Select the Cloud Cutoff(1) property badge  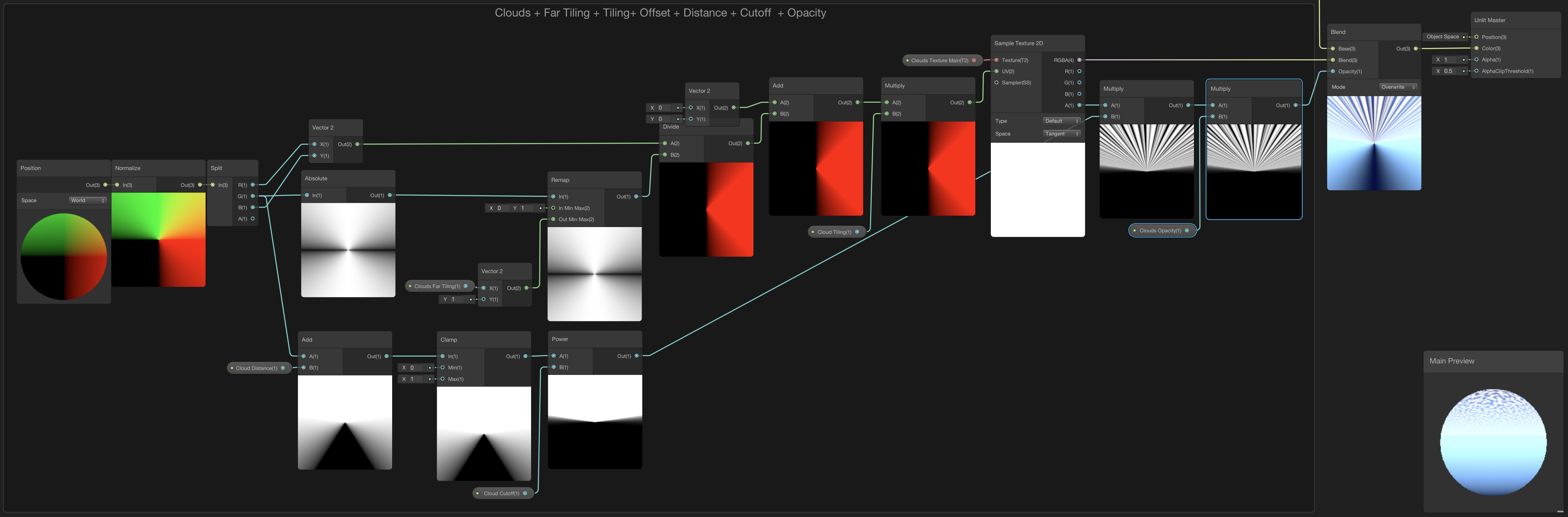501,493
